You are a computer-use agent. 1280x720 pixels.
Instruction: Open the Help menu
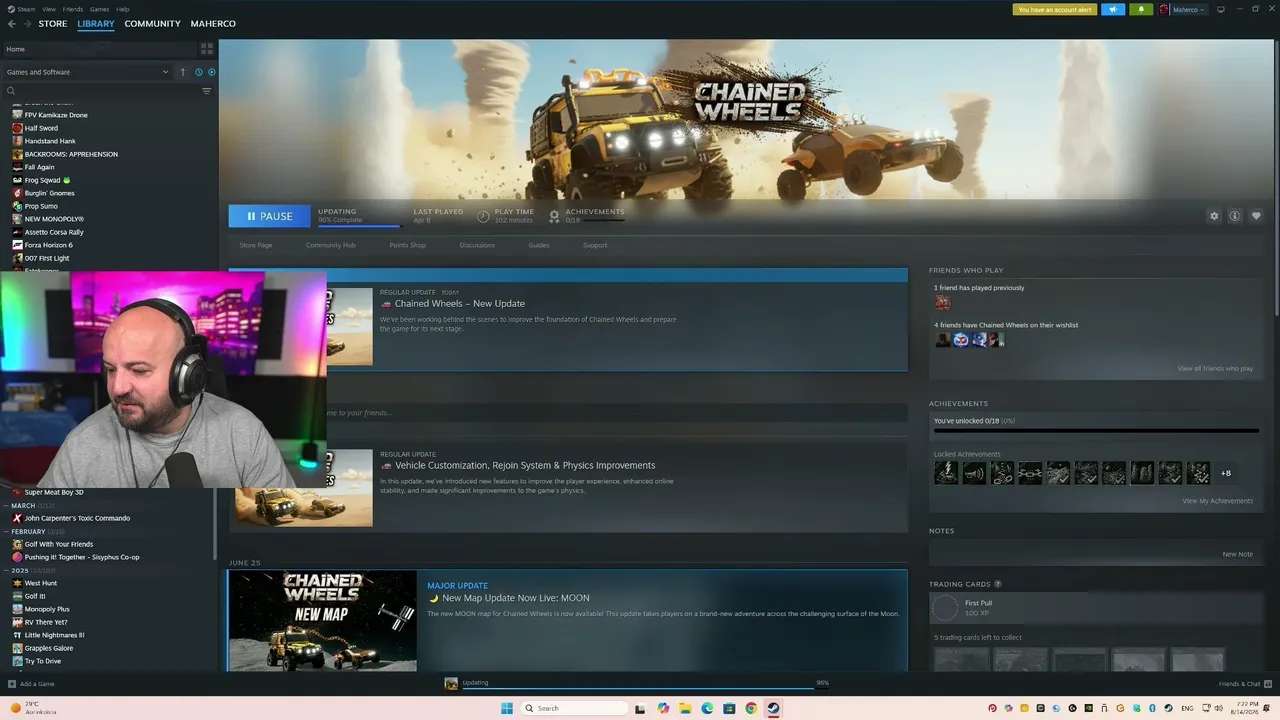point(123,9)
